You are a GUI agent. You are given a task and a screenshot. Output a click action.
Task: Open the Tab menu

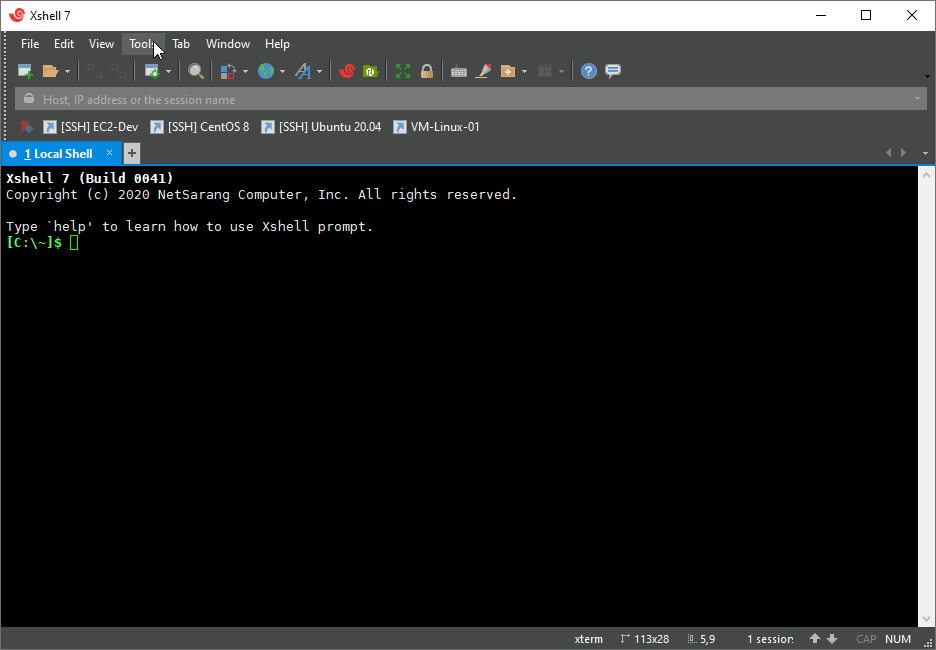pos(181,44)
